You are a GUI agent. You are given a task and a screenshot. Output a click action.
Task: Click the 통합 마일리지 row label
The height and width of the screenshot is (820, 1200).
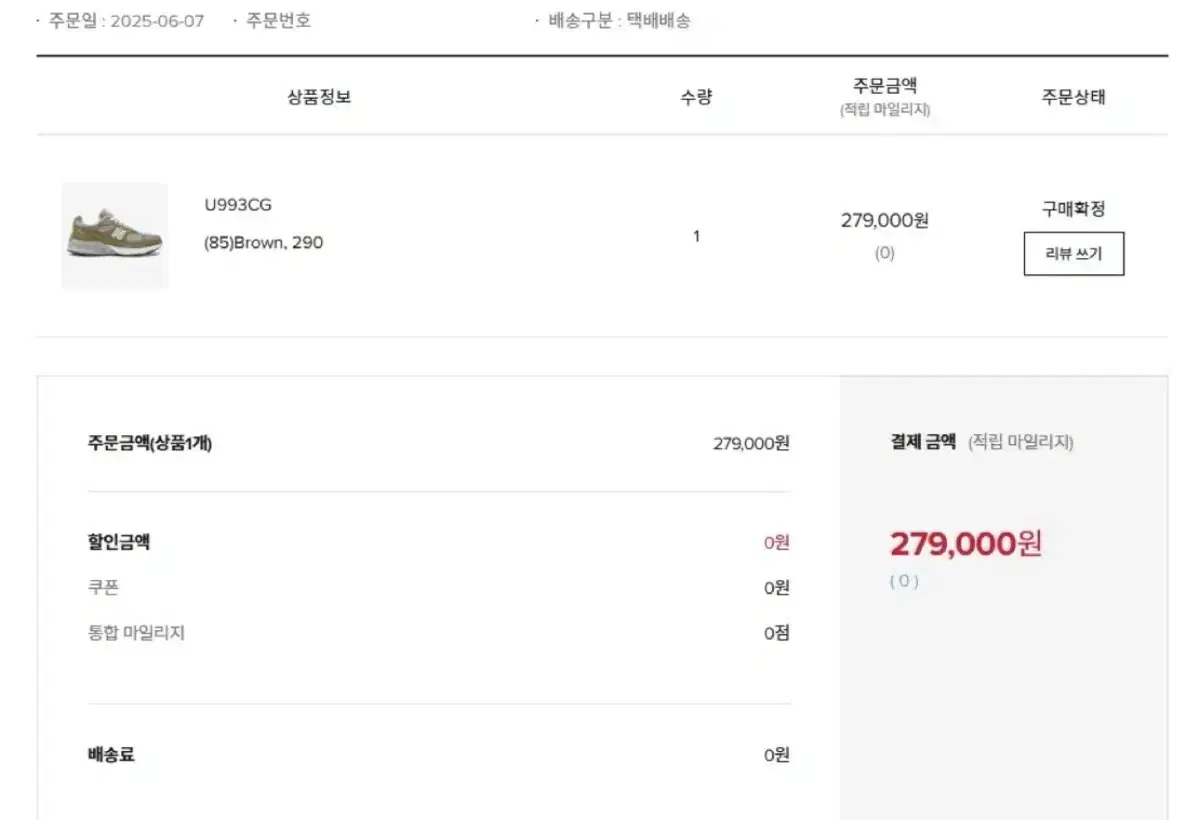[x=136, y=632]
